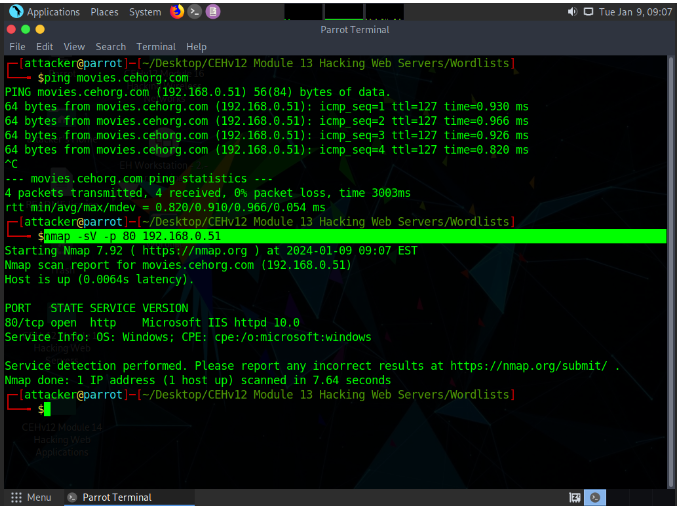This screenshot has width=677, height=510.
Task: Launch Firefox from the top panel
Action: point(177,12)
